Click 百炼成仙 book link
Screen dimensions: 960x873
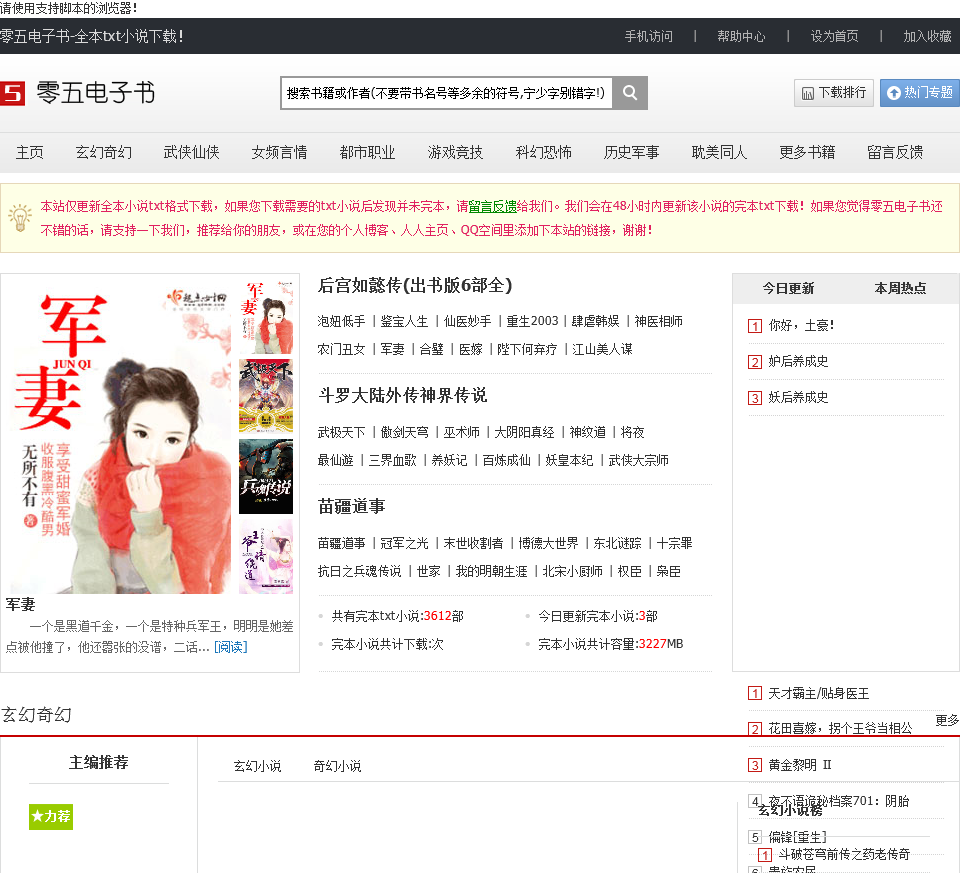click(506, 460)
